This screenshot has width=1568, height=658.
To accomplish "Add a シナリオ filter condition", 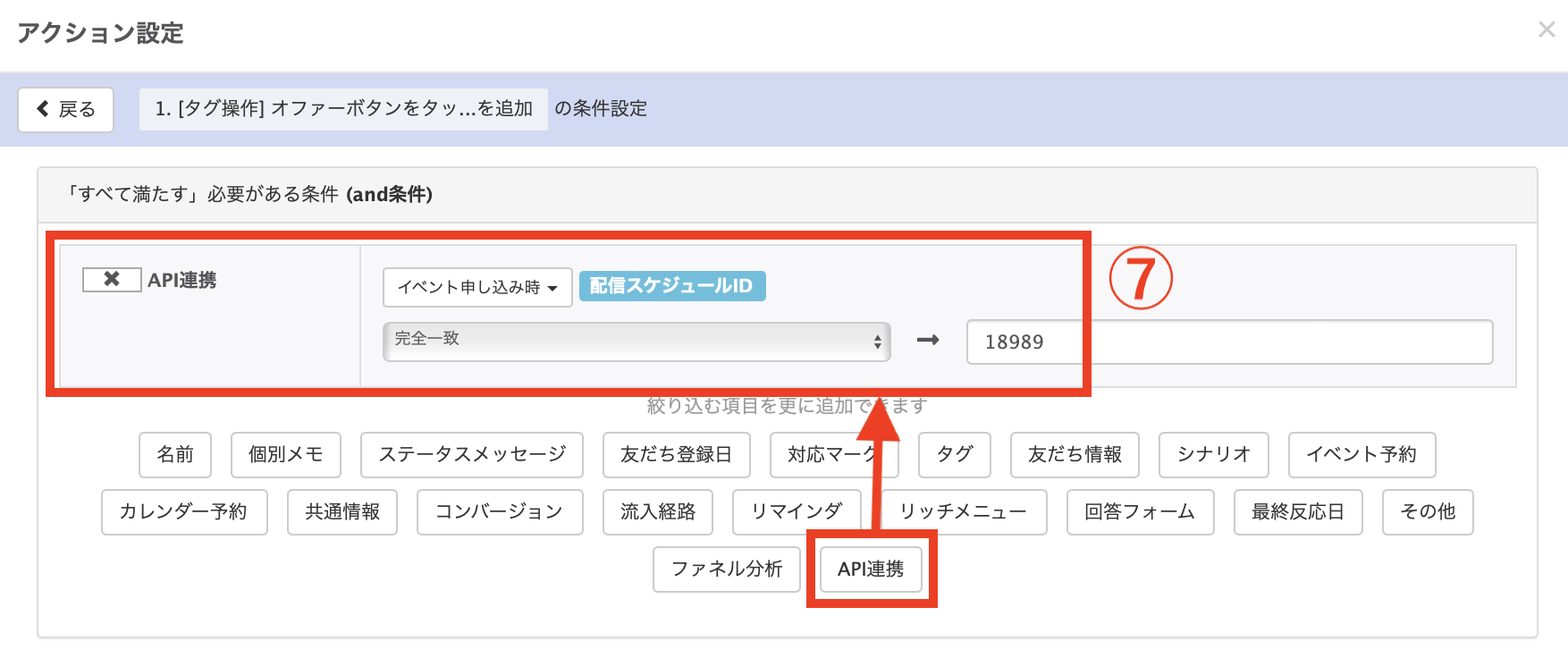I will click(1213, 454).
